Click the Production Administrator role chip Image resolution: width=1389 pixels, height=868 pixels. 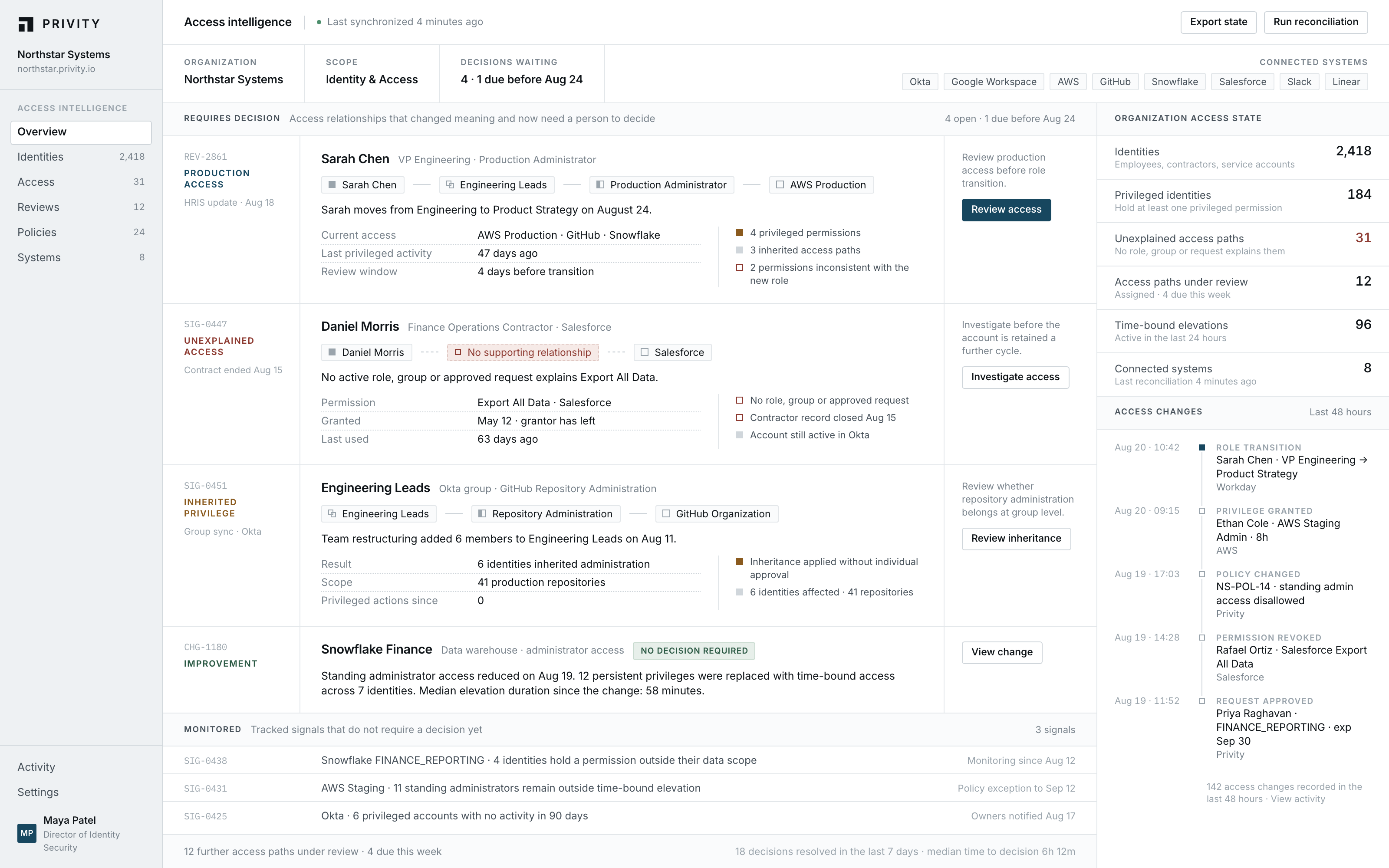[662, 185]
